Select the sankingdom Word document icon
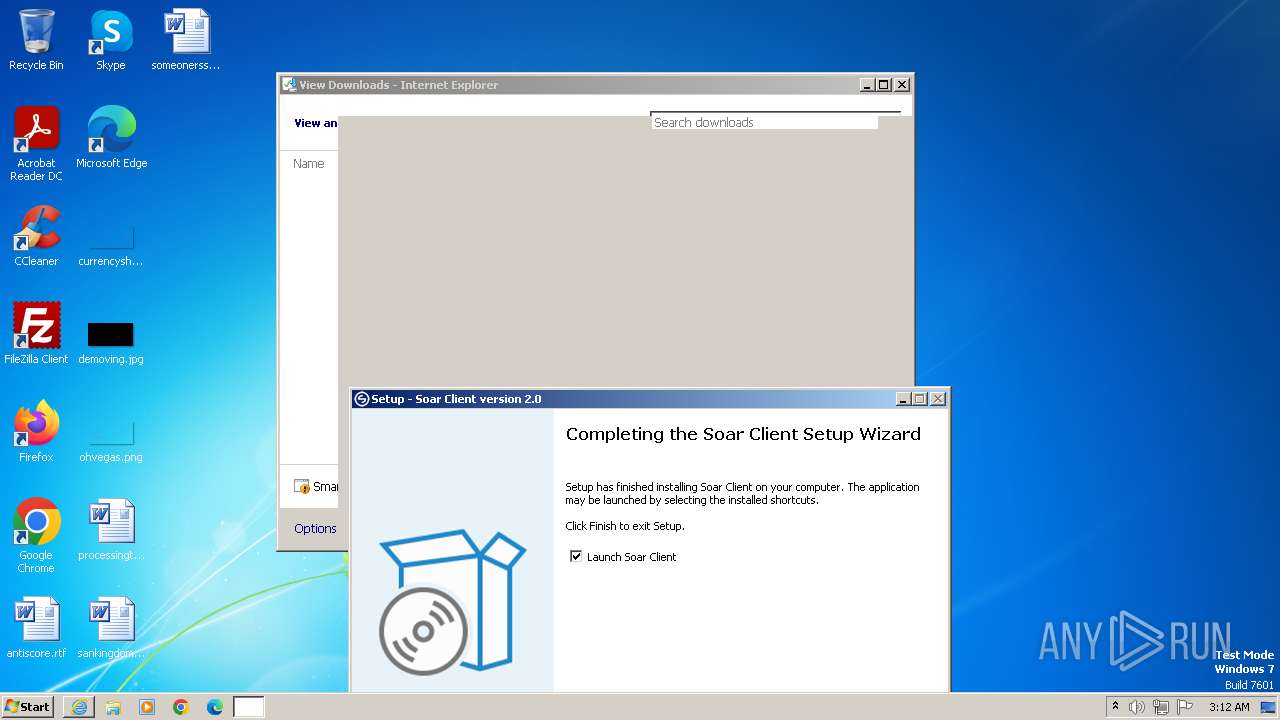Image resolution: width=1280 pixels, height=720 pixels. point(111,628)
